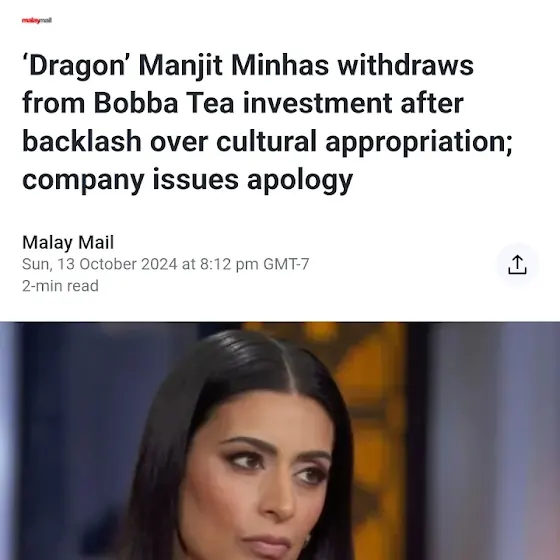
Task: Click the publication date 'Sun, 13 October 2024'
Action: (100, 264)
